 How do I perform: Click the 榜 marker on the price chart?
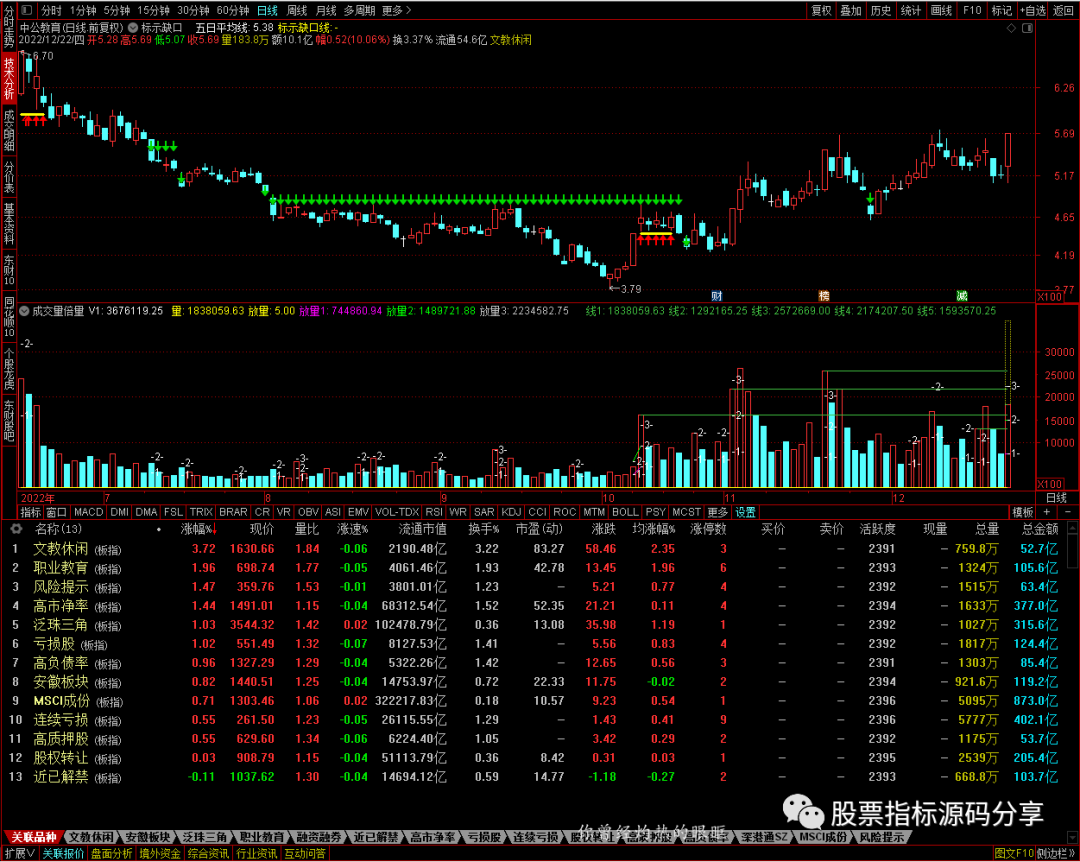[x=824, y=296]
